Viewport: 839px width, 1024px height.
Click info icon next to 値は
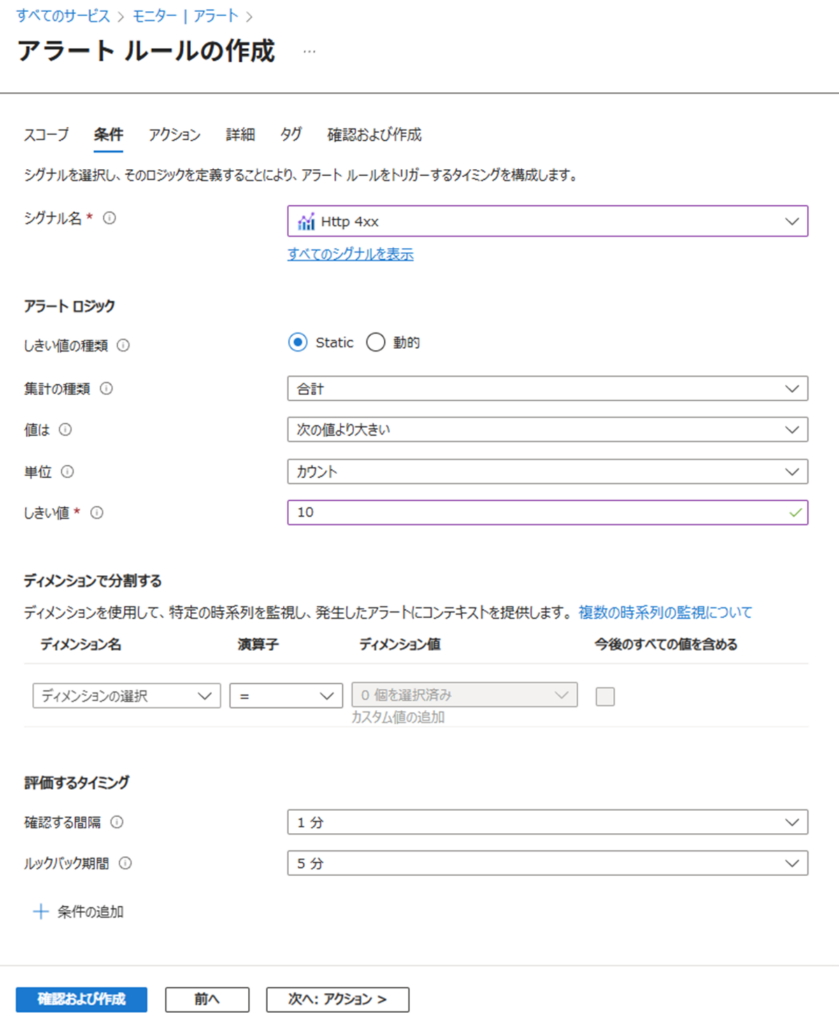[x=66, y=429]
